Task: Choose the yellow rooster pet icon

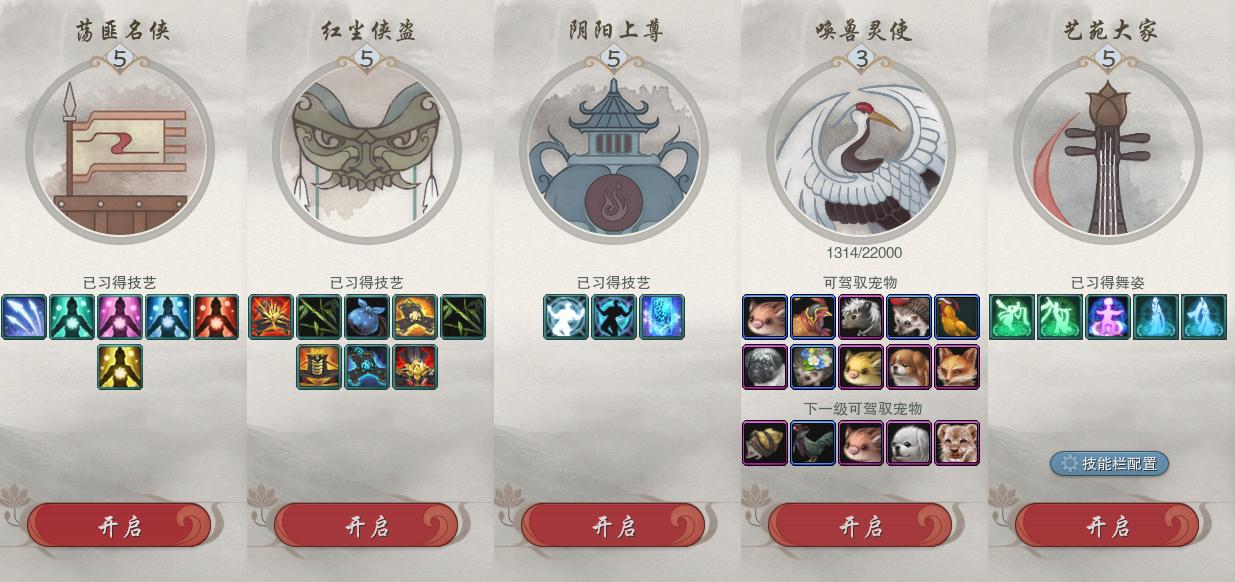Action: [x=957, y=317]
